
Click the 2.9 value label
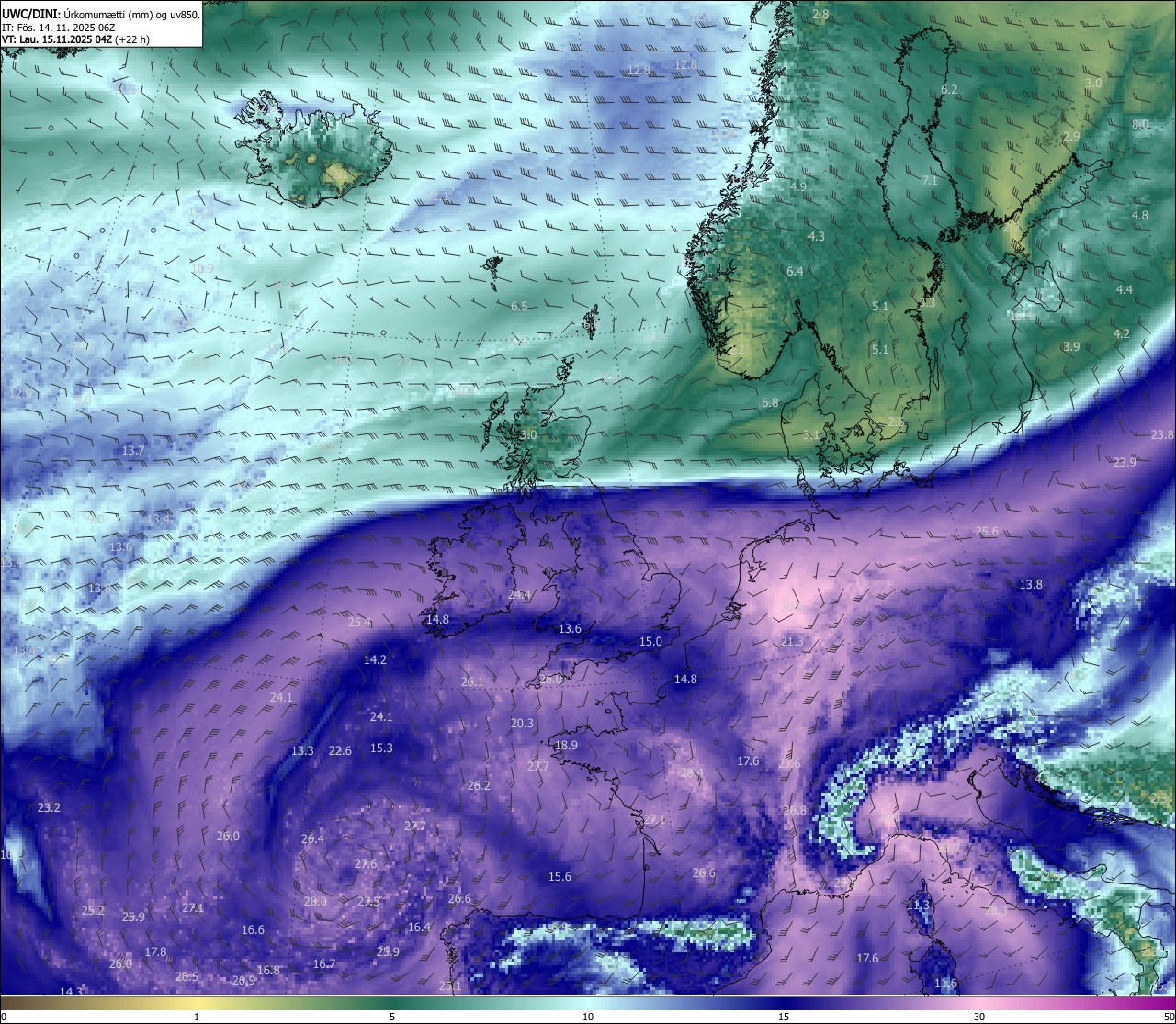pyautogui.click(x=1071, y=137)
